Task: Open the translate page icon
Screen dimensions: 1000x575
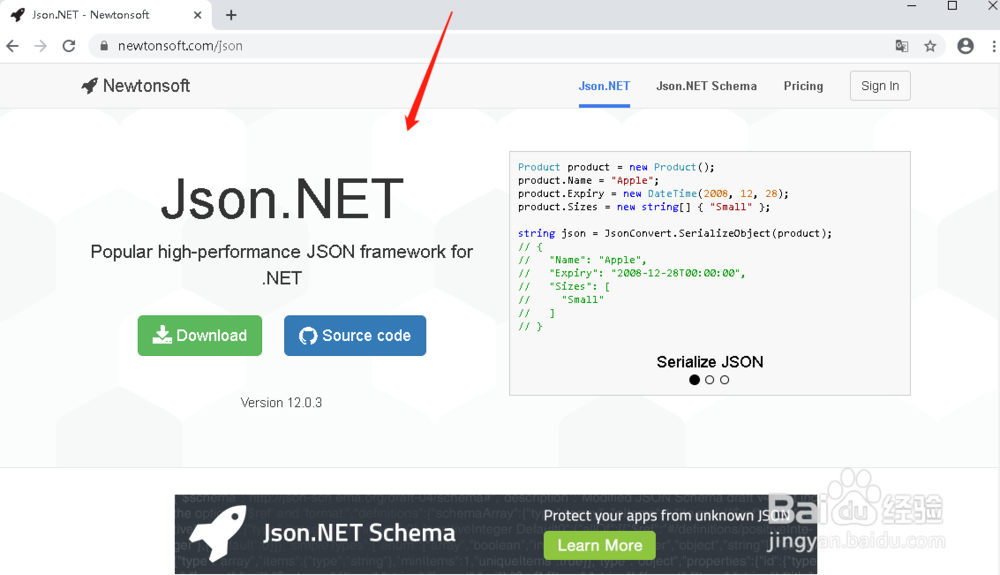Action: click(x=902, y=46)
